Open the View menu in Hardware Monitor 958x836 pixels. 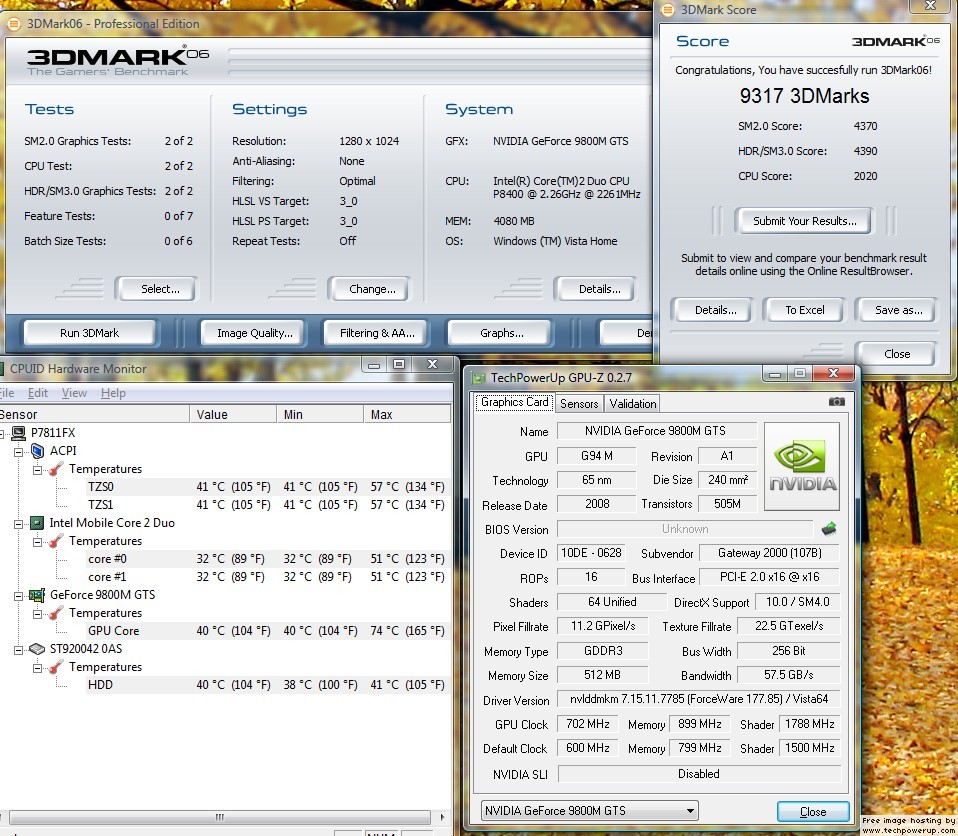[x=74, y=393]
